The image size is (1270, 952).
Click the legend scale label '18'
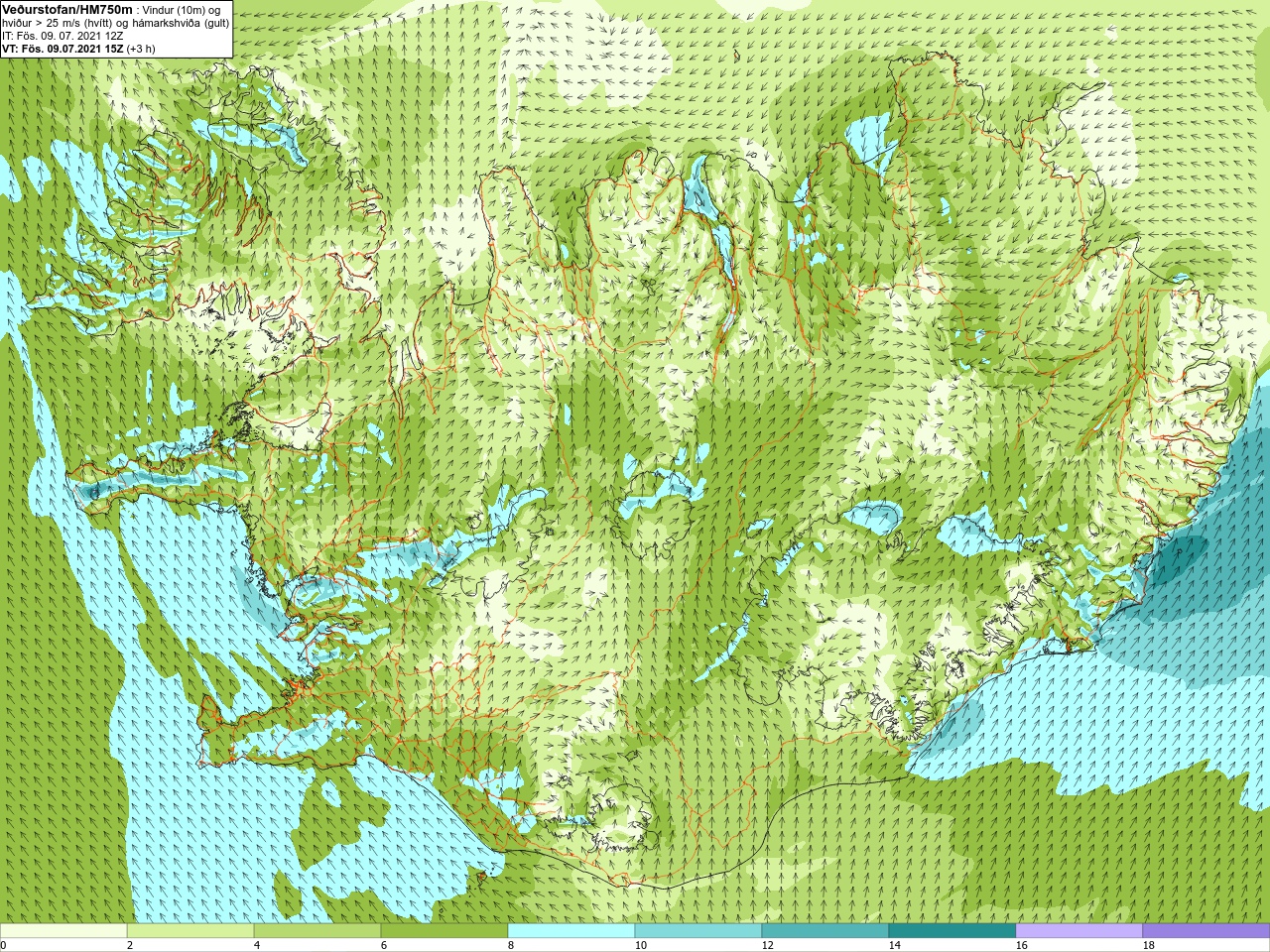1149,945
